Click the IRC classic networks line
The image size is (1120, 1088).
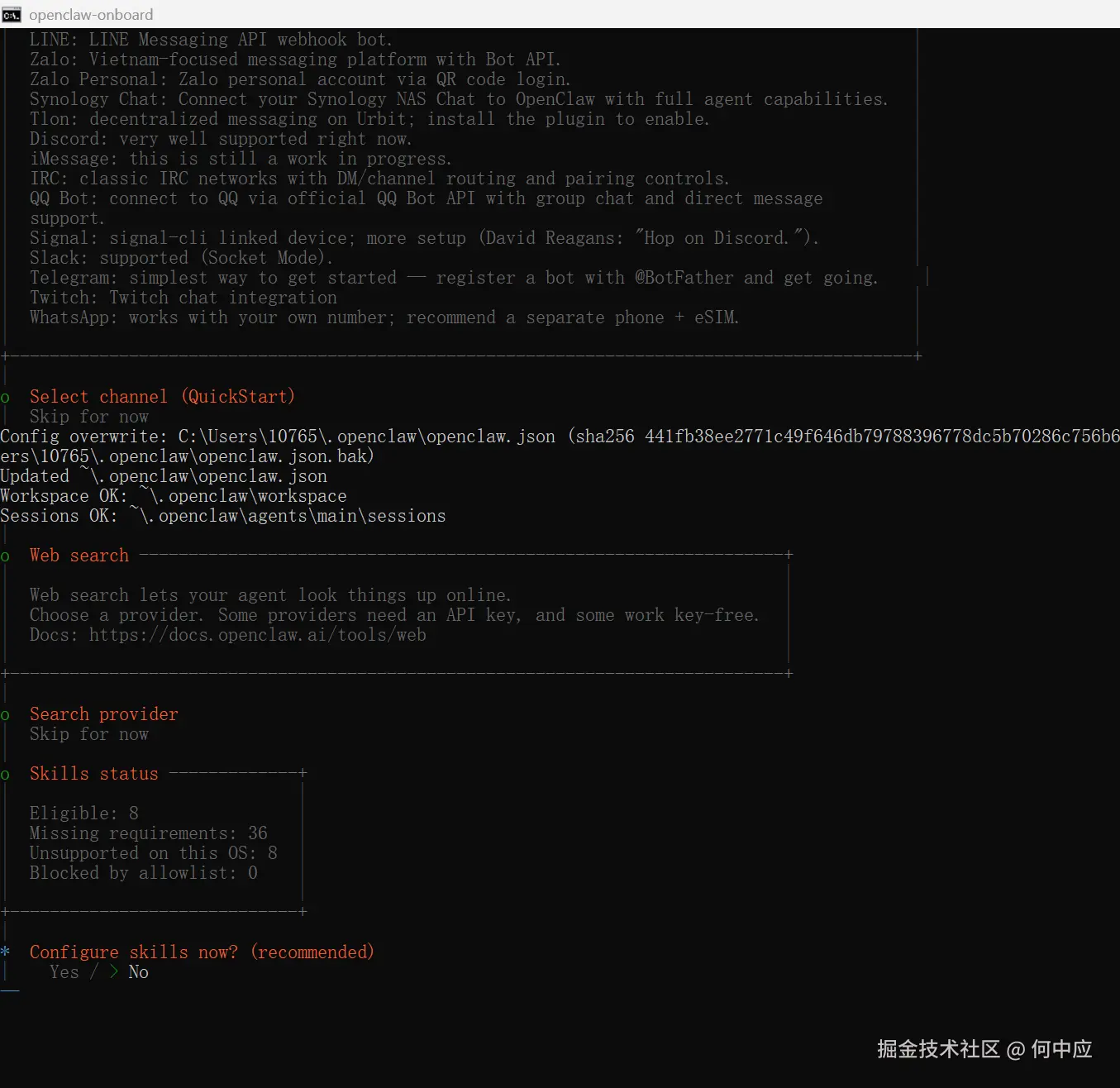point(379,179)
